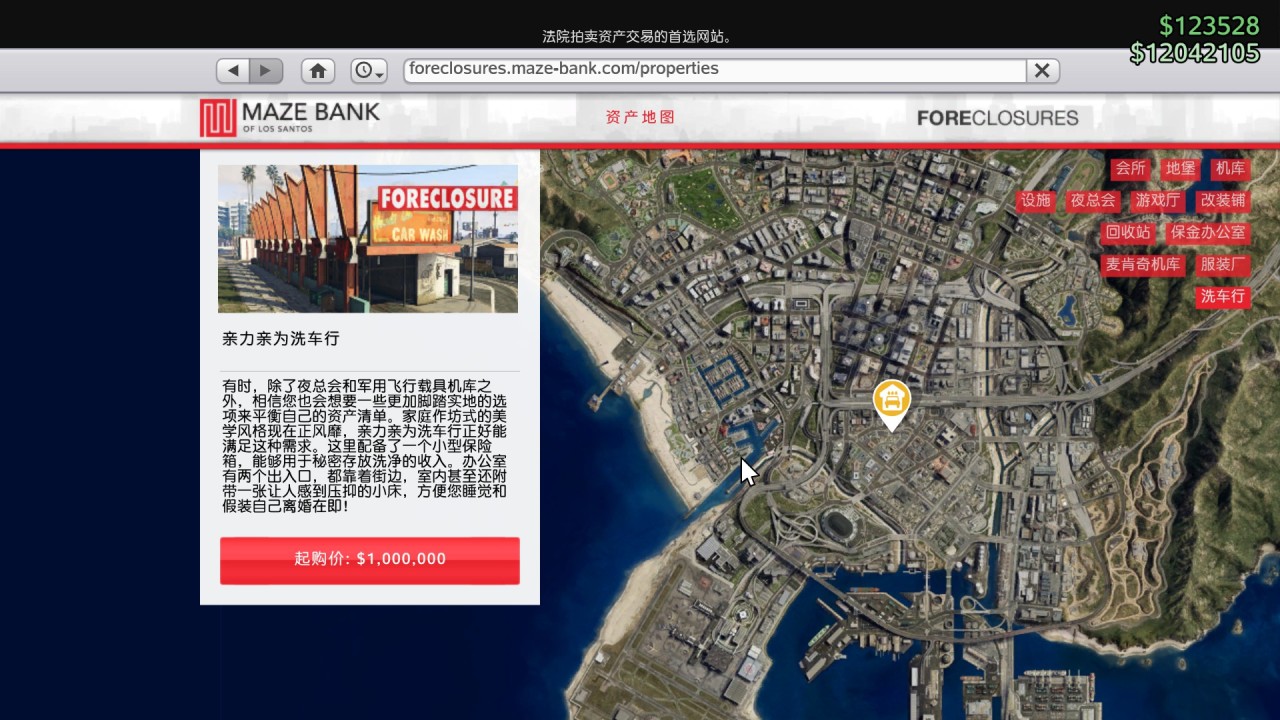
Task: Toggle the 回收站 map filter
Action: pyautogui.click(x=1128, y=233)
